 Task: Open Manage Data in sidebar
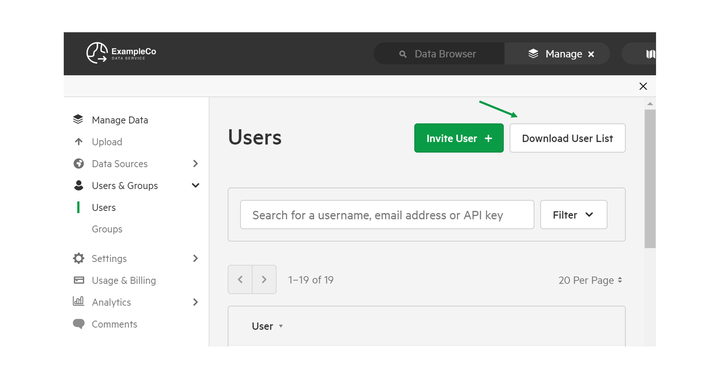[x=119, y=120]
